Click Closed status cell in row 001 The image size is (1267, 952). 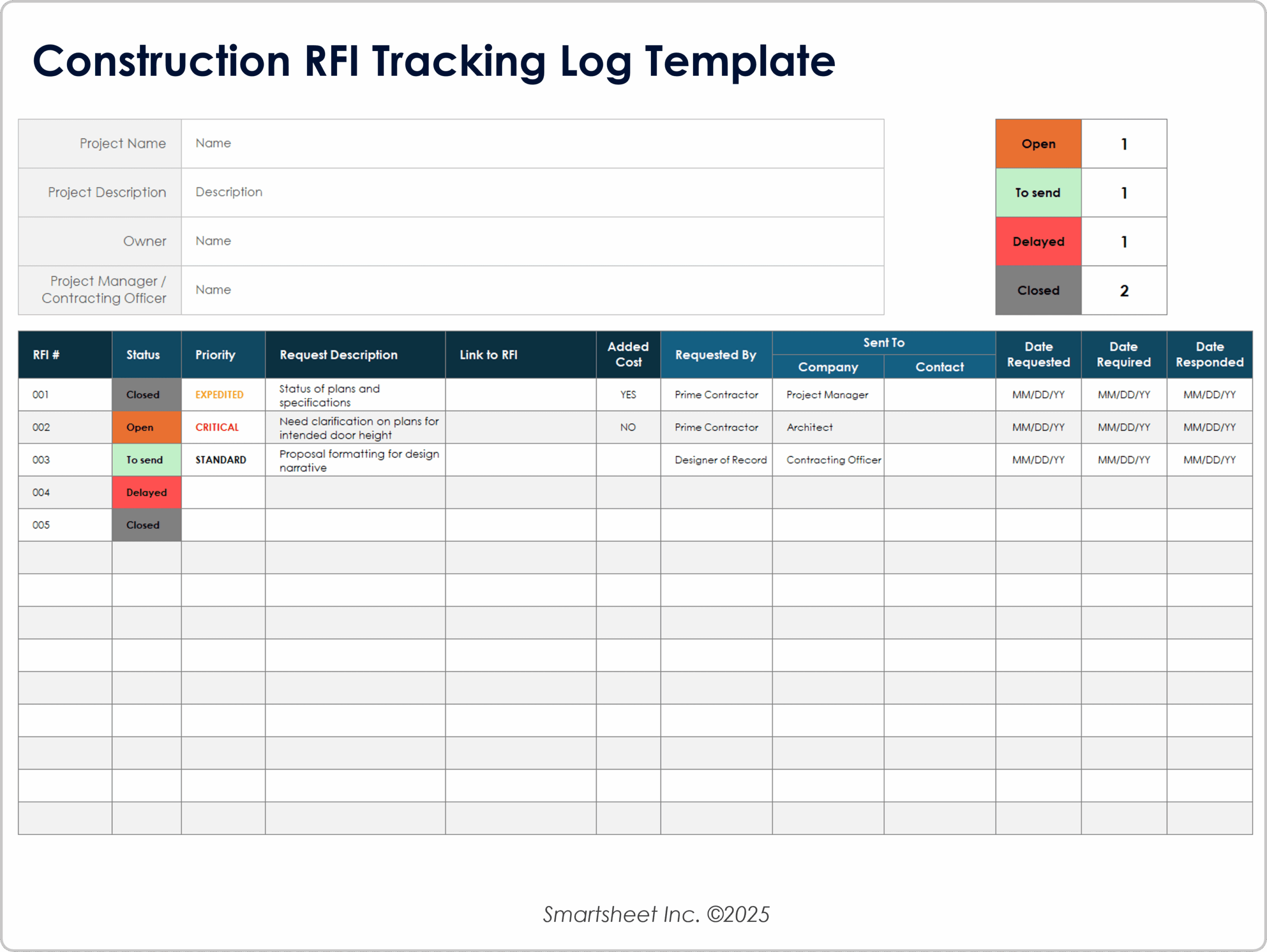[x=146, y=395]
